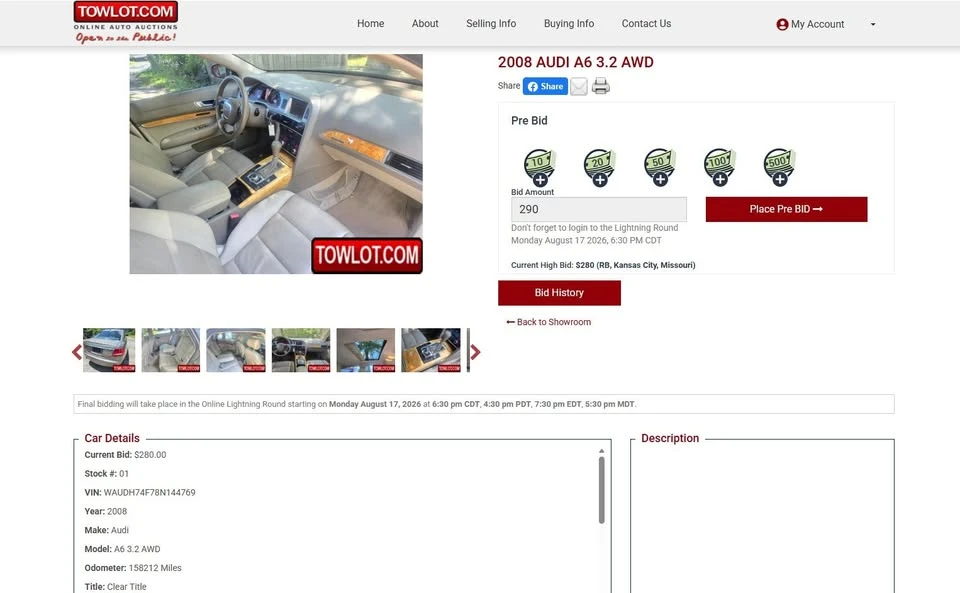Select the Make Audi row

(x=107, y=530)
